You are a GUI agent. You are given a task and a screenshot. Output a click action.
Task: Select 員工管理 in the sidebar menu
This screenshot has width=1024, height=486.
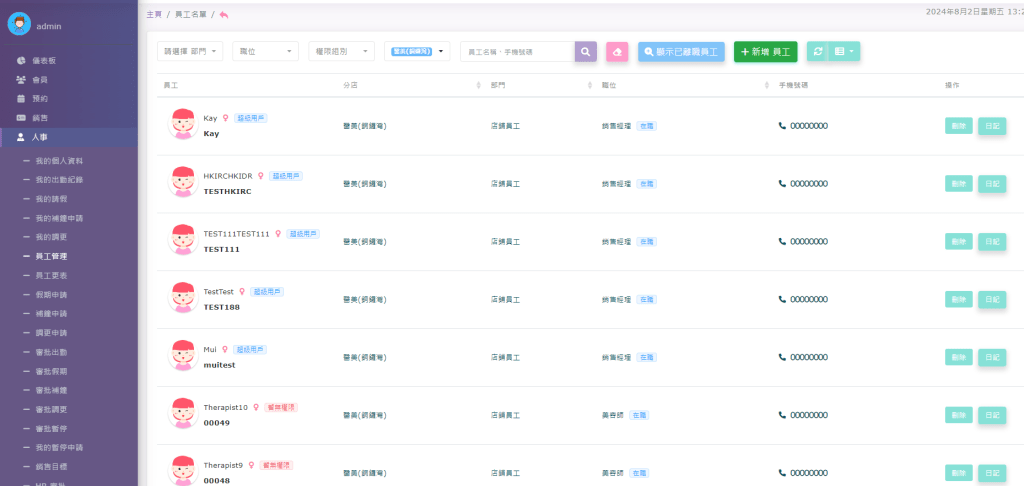(51, 256)
